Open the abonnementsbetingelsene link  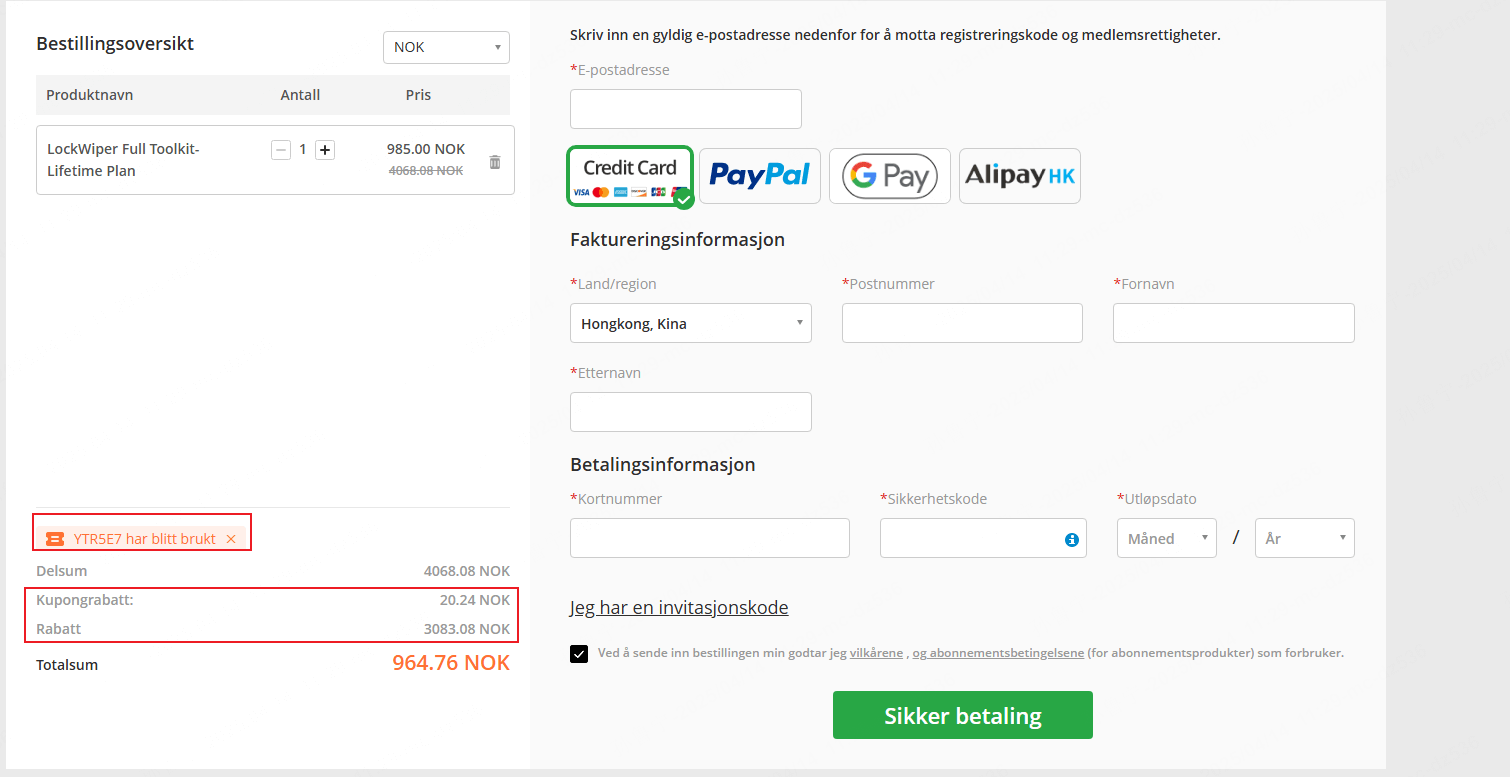coord(998,653)
